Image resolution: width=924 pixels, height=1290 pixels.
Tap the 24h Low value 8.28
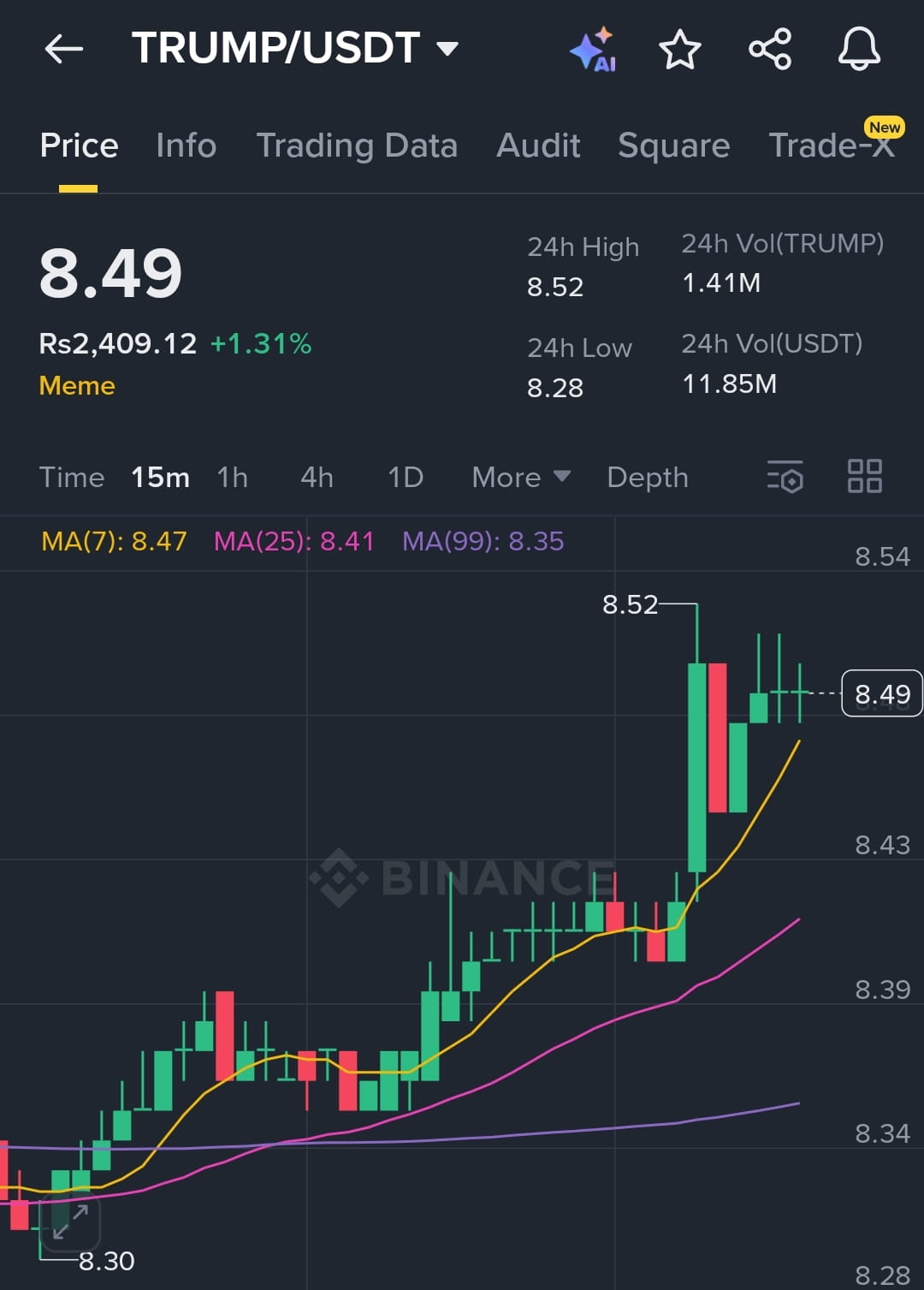click(x=555, y=388)
